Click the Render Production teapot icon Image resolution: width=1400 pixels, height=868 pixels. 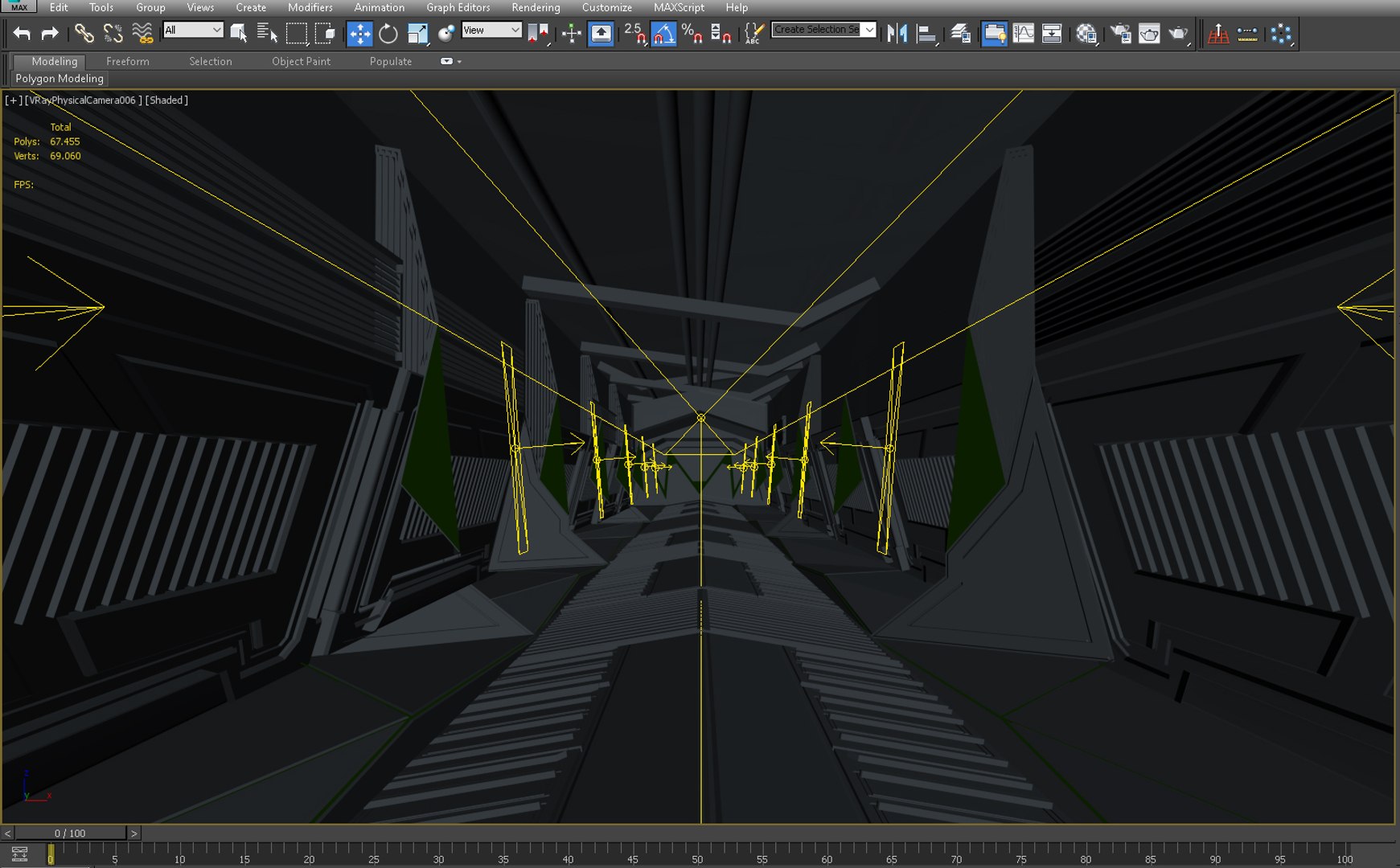(1179, 34)
